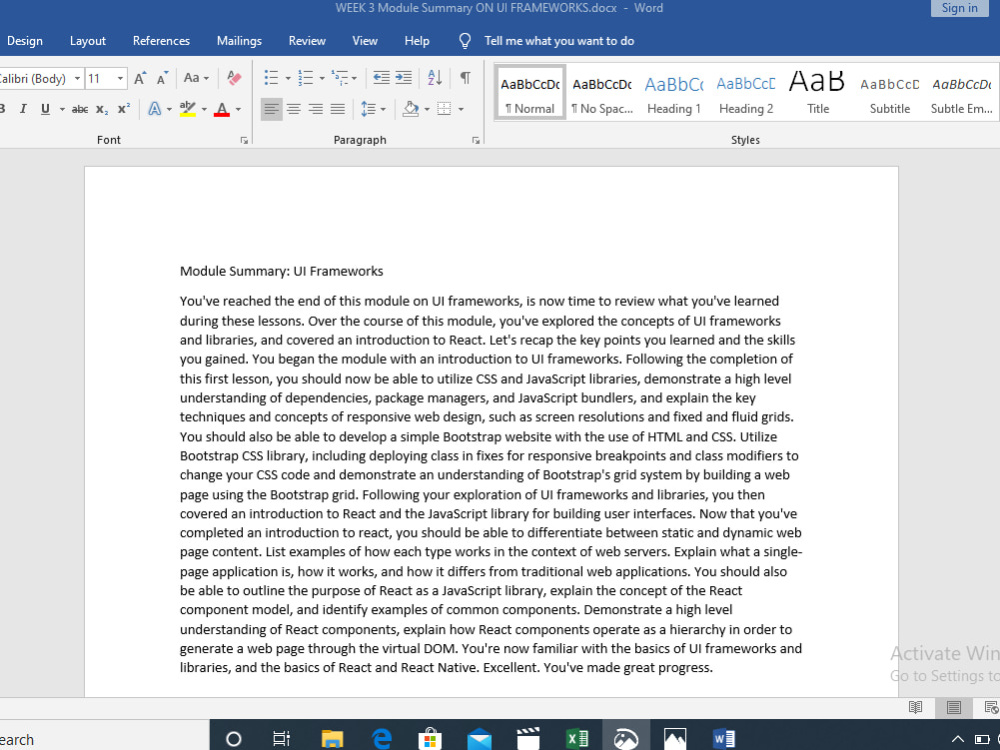Open the View tab

tap(365, 41)
